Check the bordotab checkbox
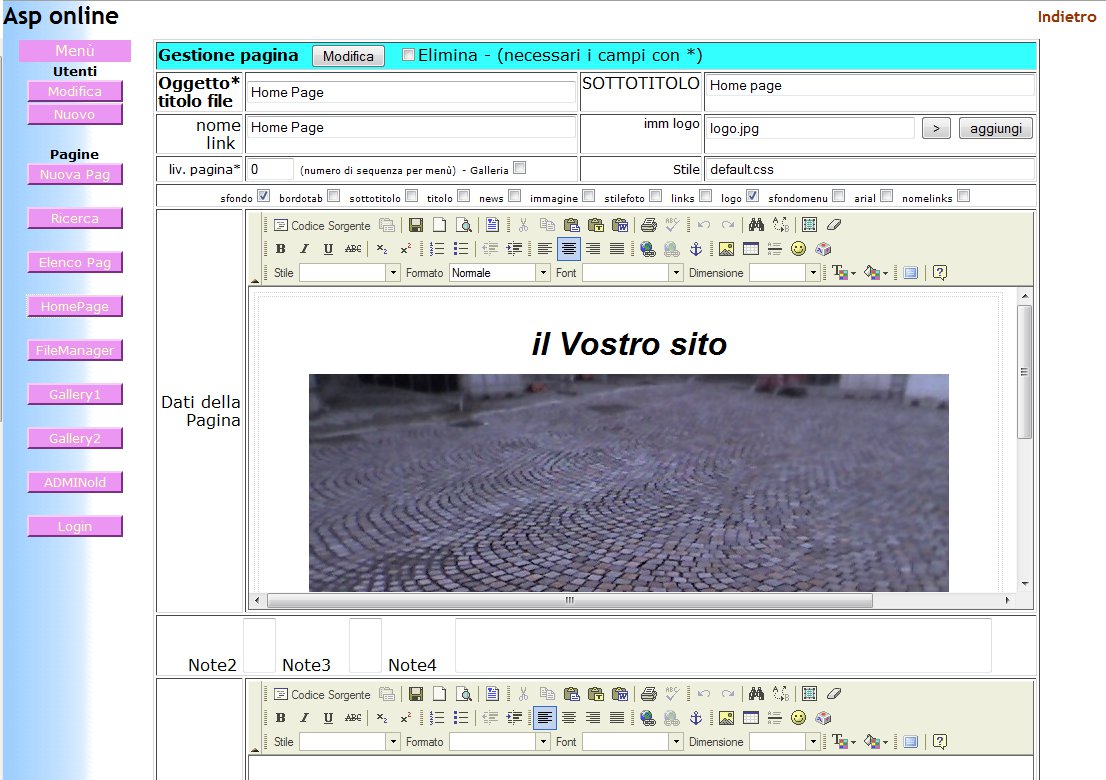Viewport: 1106px width, 780px height. (334, 196)
